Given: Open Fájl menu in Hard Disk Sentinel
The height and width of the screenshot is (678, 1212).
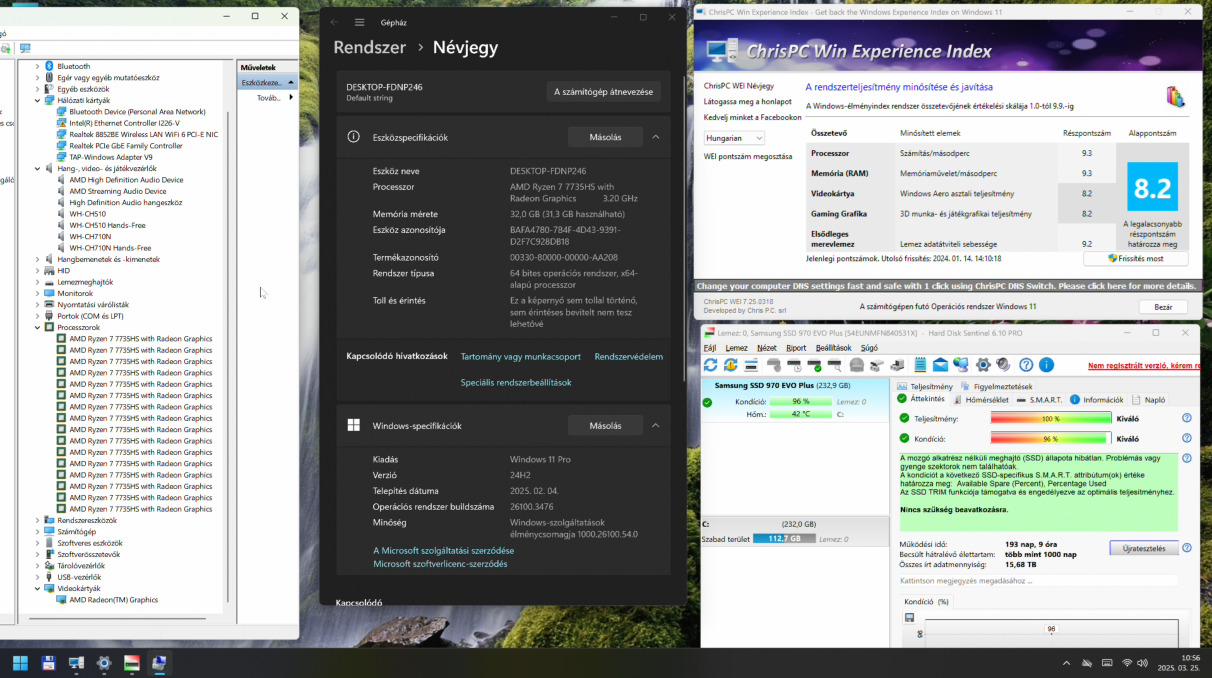Looking at the screenshot, I should (710, 348).
